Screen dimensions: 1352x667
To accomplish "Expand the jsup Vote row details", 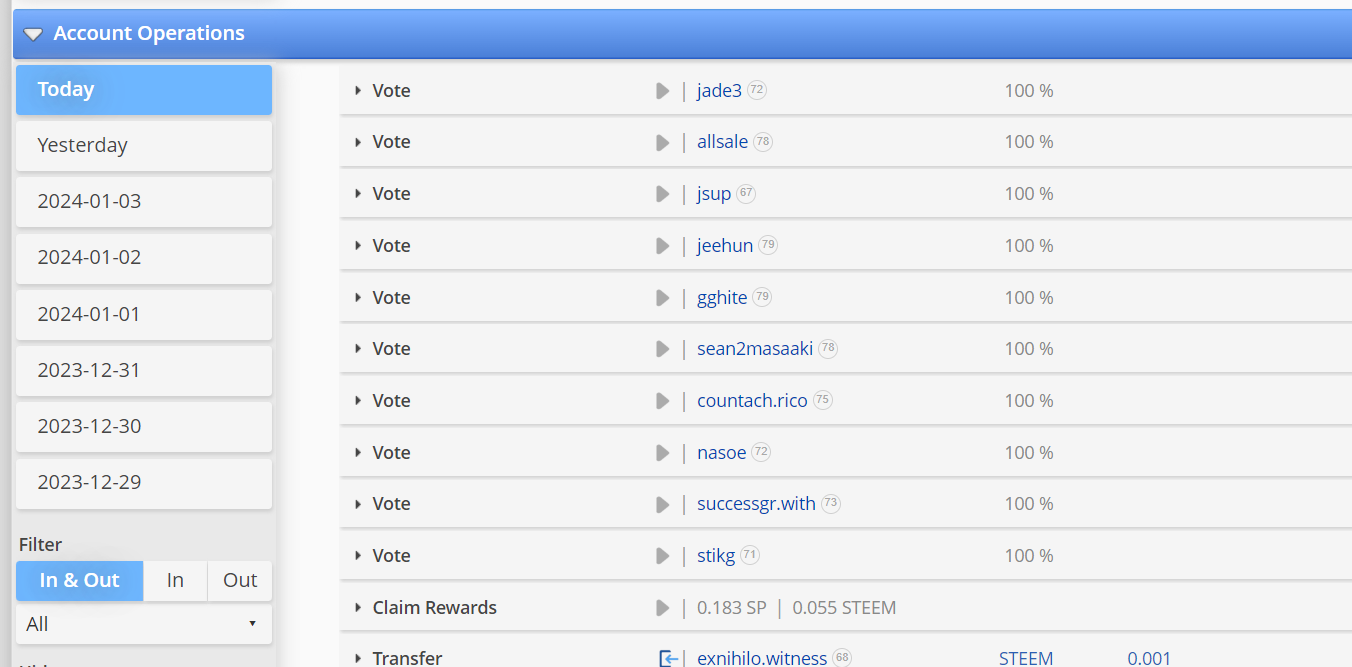I will tap(358, 194).
